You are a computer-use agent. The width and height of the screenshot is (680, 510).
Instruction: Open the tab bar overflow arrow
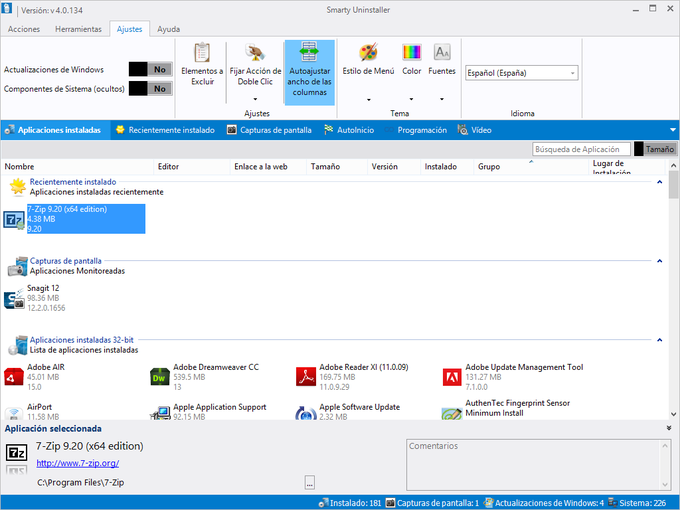coord(673,130)
